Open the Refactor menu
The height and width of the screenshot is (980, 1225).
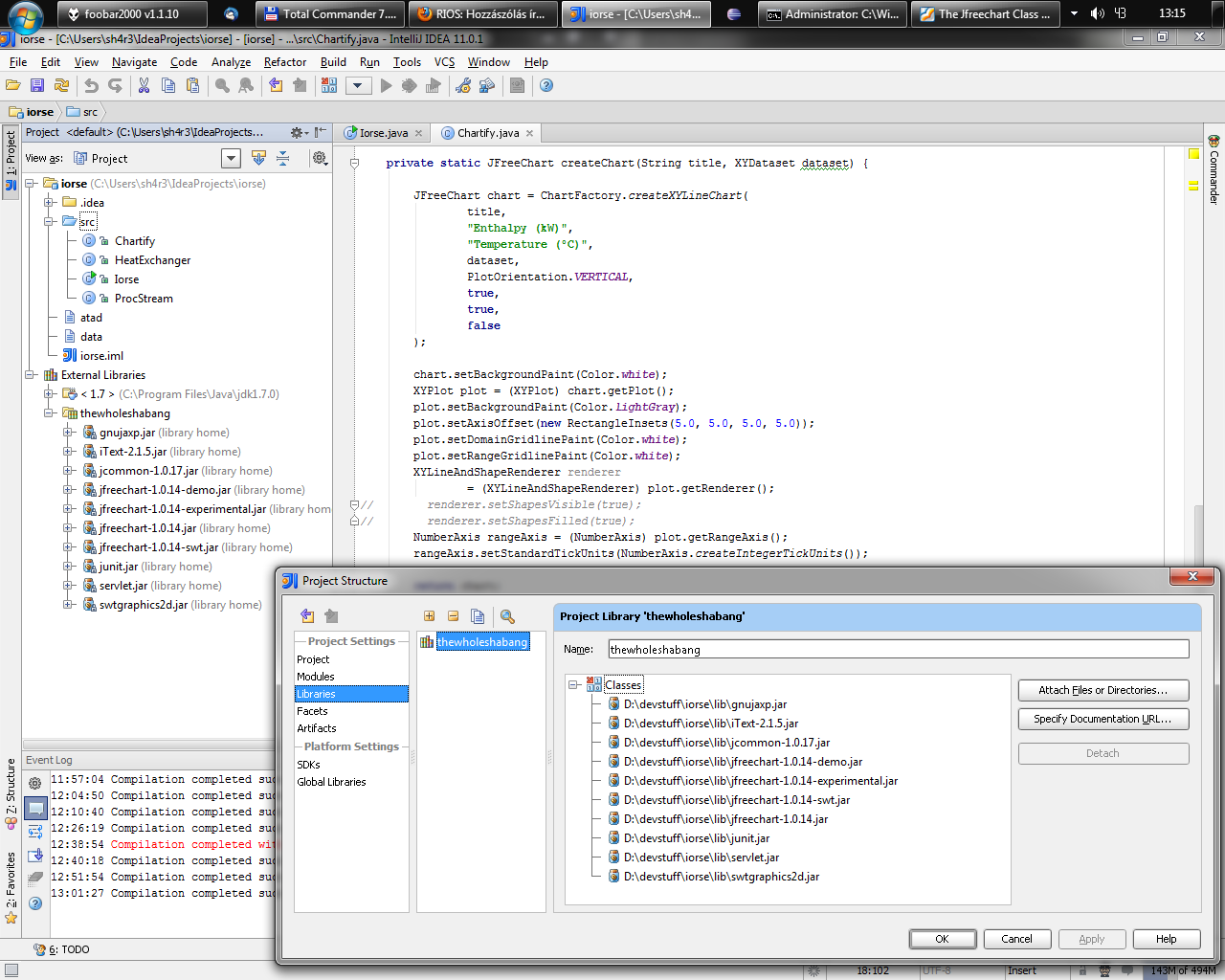[285, 62]
